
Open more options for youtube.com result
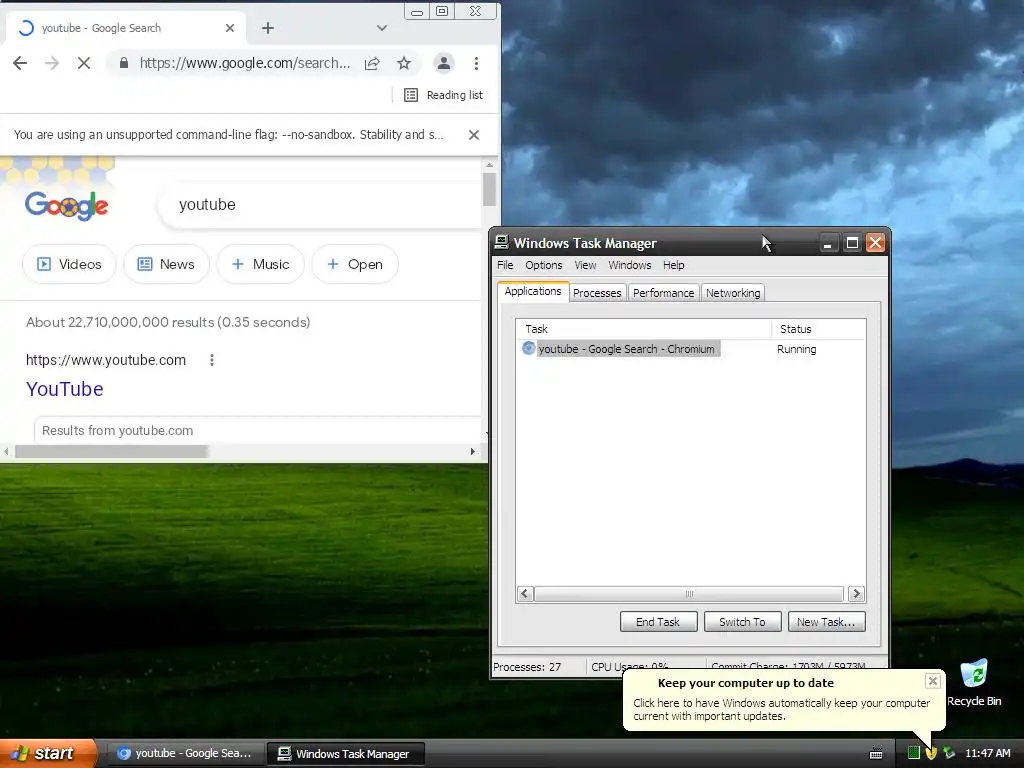tap(212, 360)
